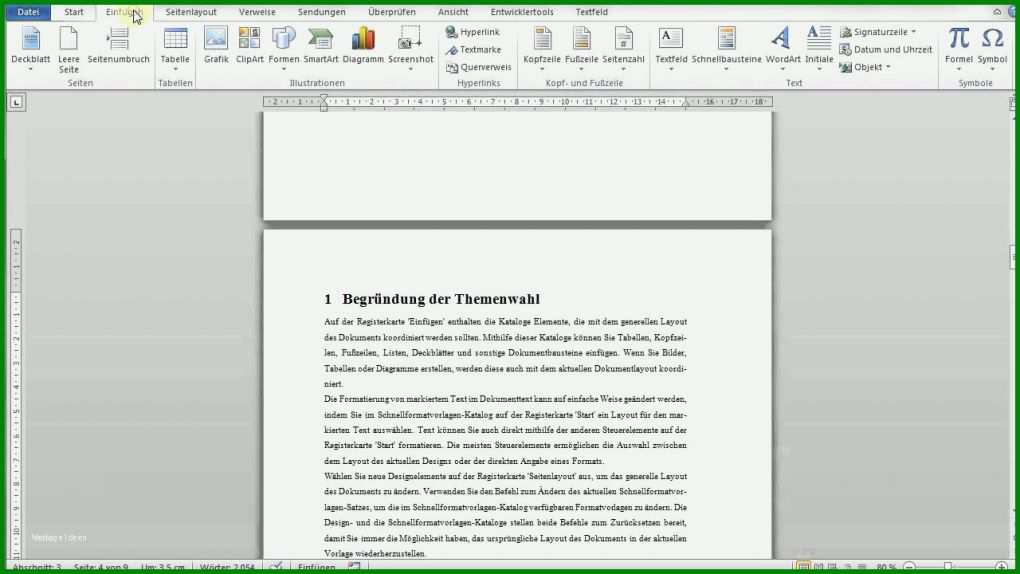1020x574 pixels.
Task: Click the zoom out minus button
Action: click(x=909, y=567)
